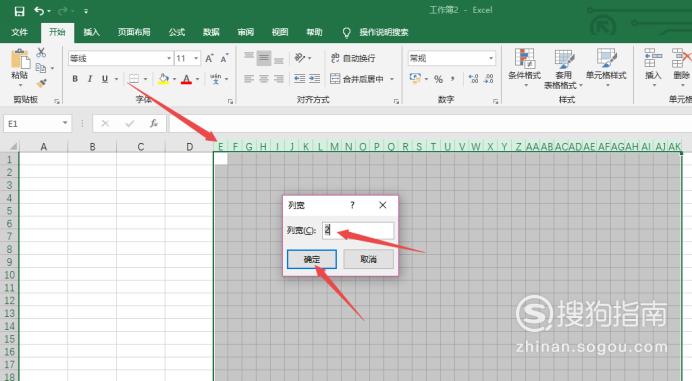This screenshot has height=381, width=692.
Task: Center cell text horizontally
Action: 264,79
